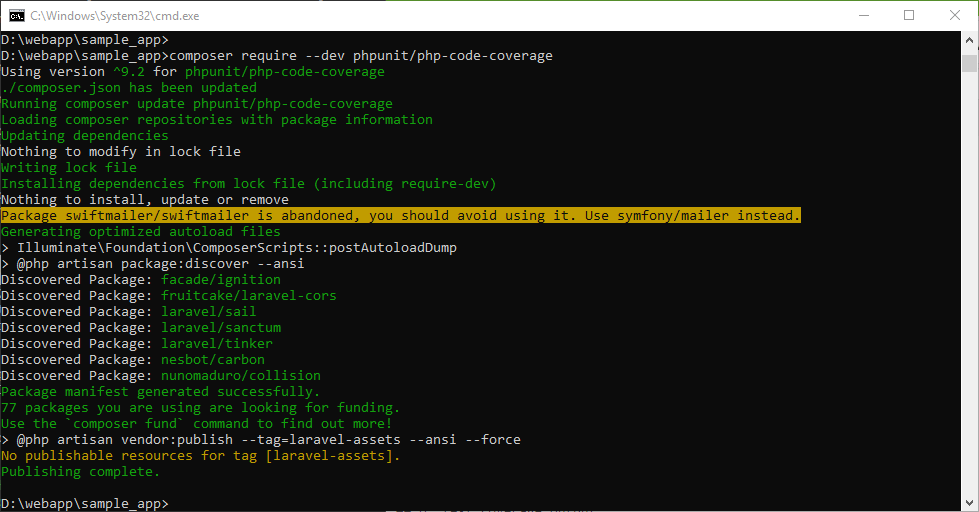The width and height of the screenshot is (979, 512).
Task: Click '77 packages you are using' line
Action: tap(200, 408)
